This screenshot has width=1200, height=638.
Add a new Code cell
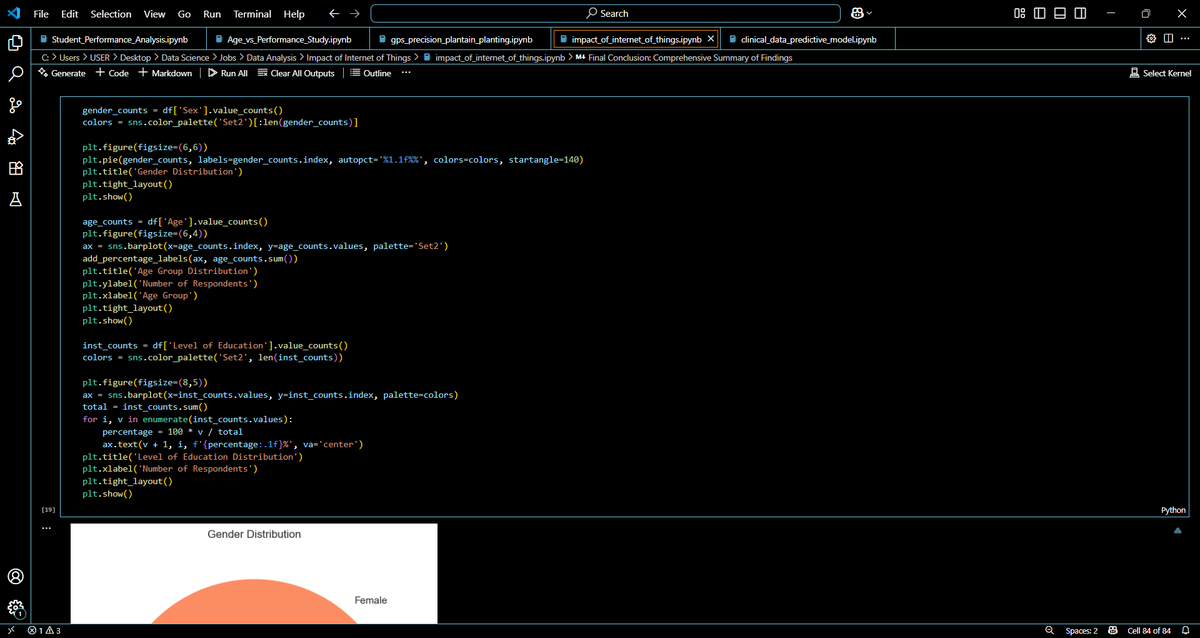click(112, 73)
